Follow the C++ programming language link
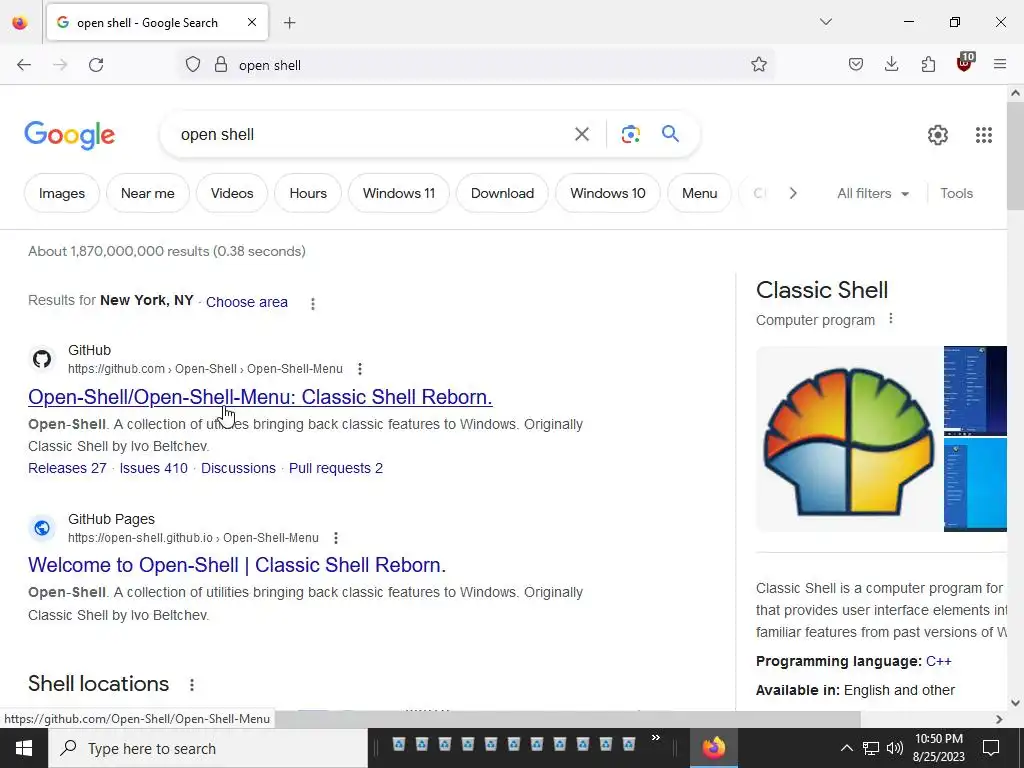 pos(938,661)
